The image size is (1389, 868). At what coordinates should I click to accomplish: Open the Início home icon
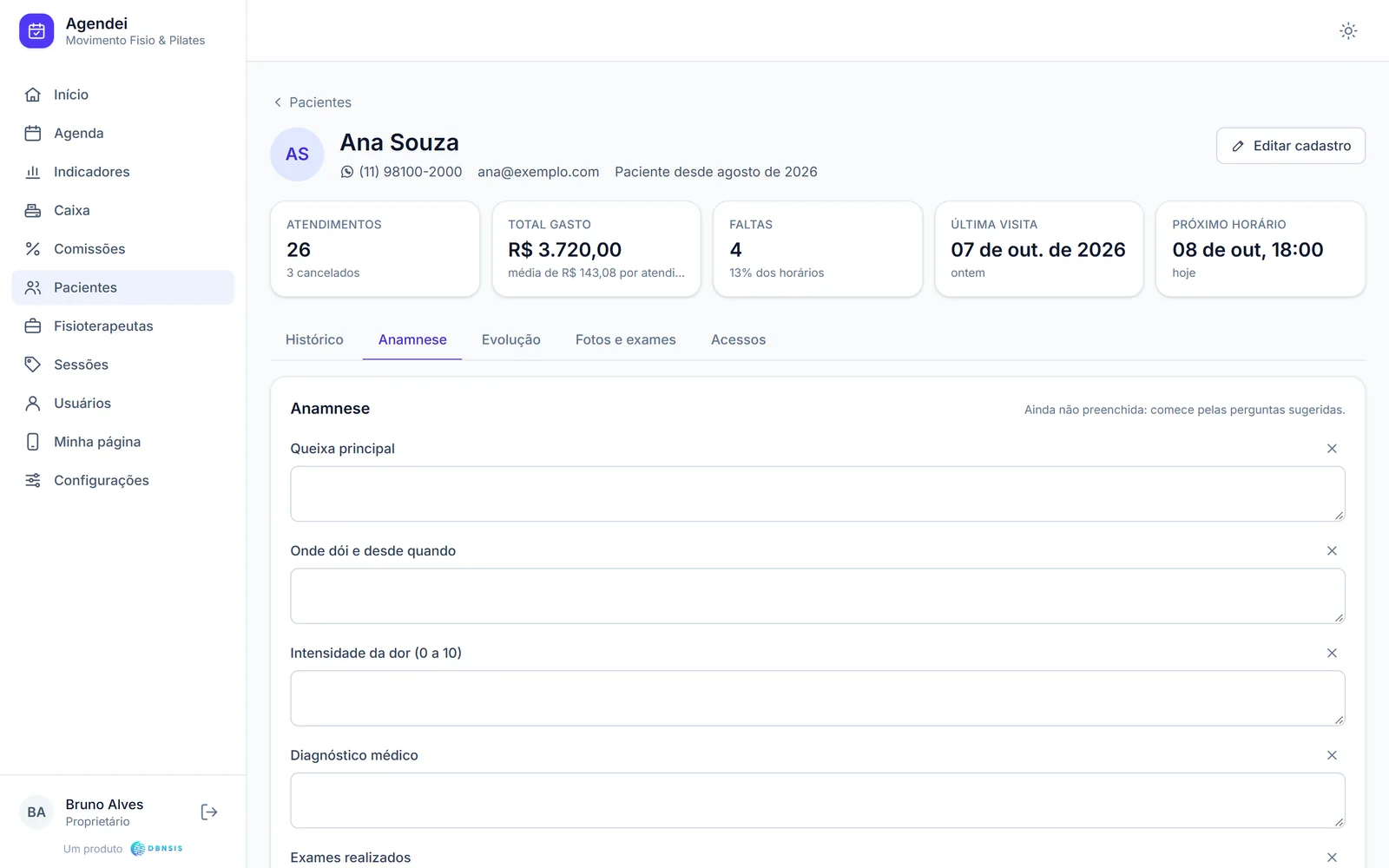(33, 95)
